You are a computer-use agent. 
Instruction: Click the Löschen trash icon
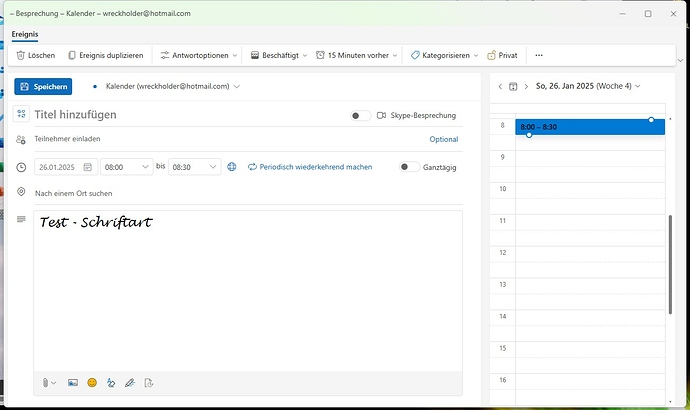coord(20,55)
